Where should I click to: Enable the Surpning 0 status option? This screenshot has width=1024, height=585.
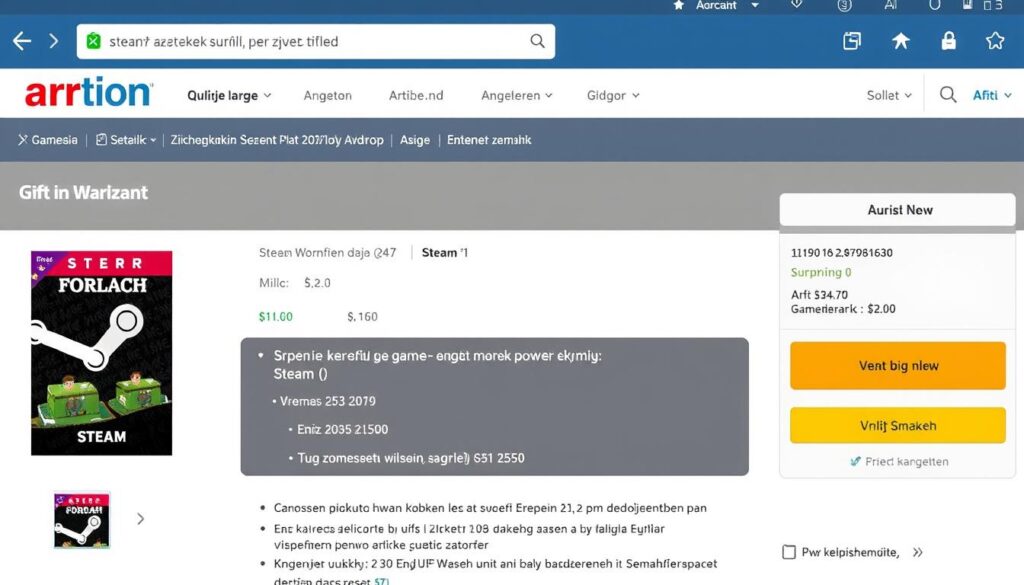(820, 272)
